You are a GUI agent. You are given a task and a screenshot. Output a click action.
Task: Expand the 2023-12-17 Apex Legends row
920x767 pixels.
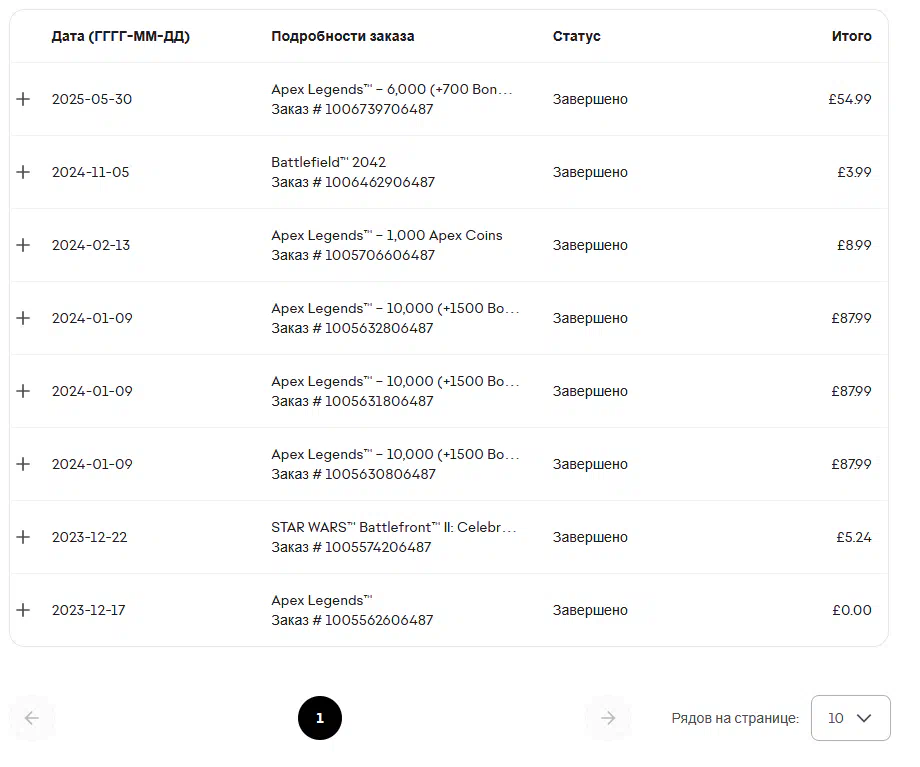pyautogui.click(x=23, y=610)
